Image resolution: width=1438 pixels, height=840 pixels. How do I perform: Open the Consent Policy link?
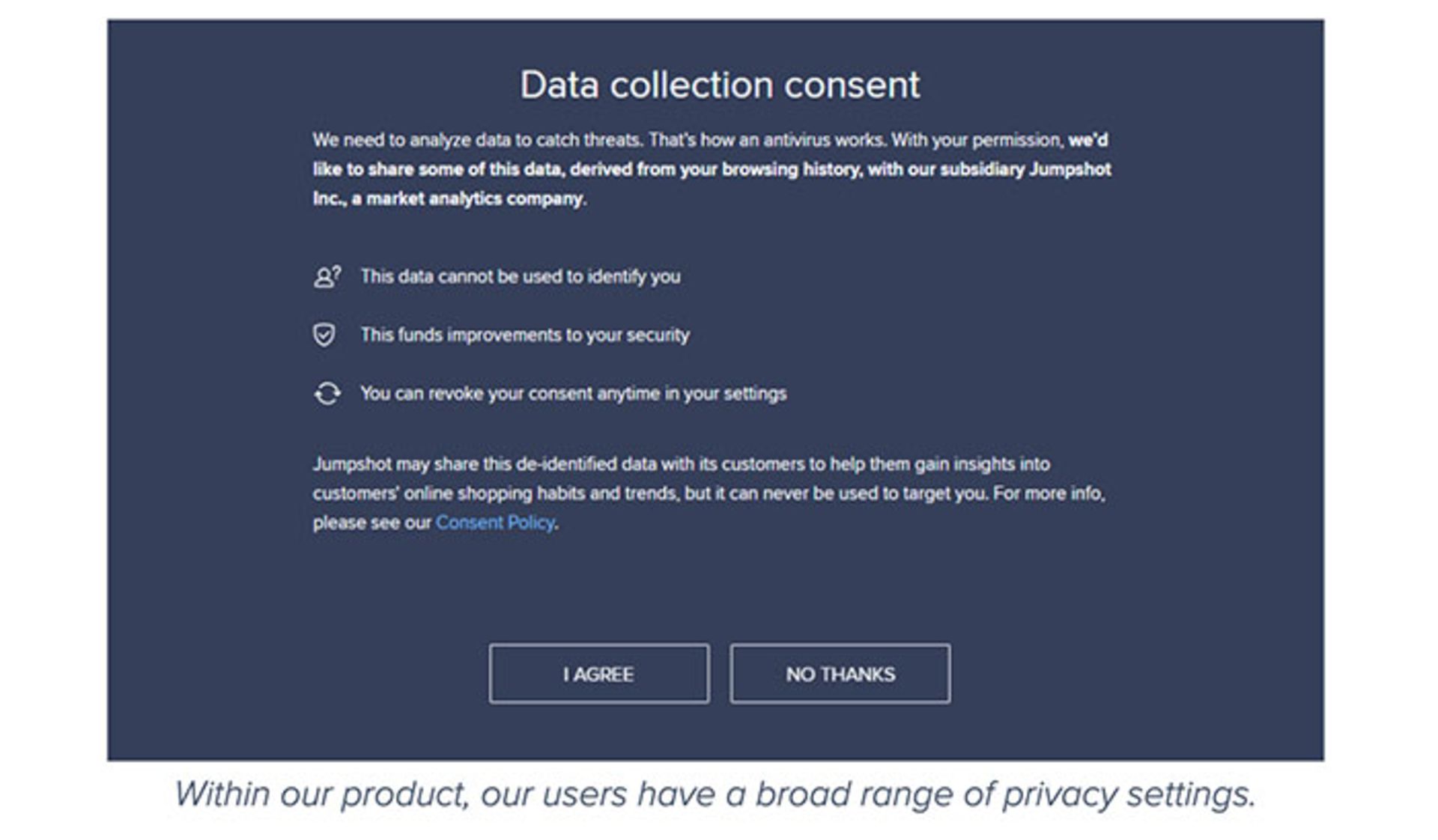pyautogui.click(x=495, y=523)
